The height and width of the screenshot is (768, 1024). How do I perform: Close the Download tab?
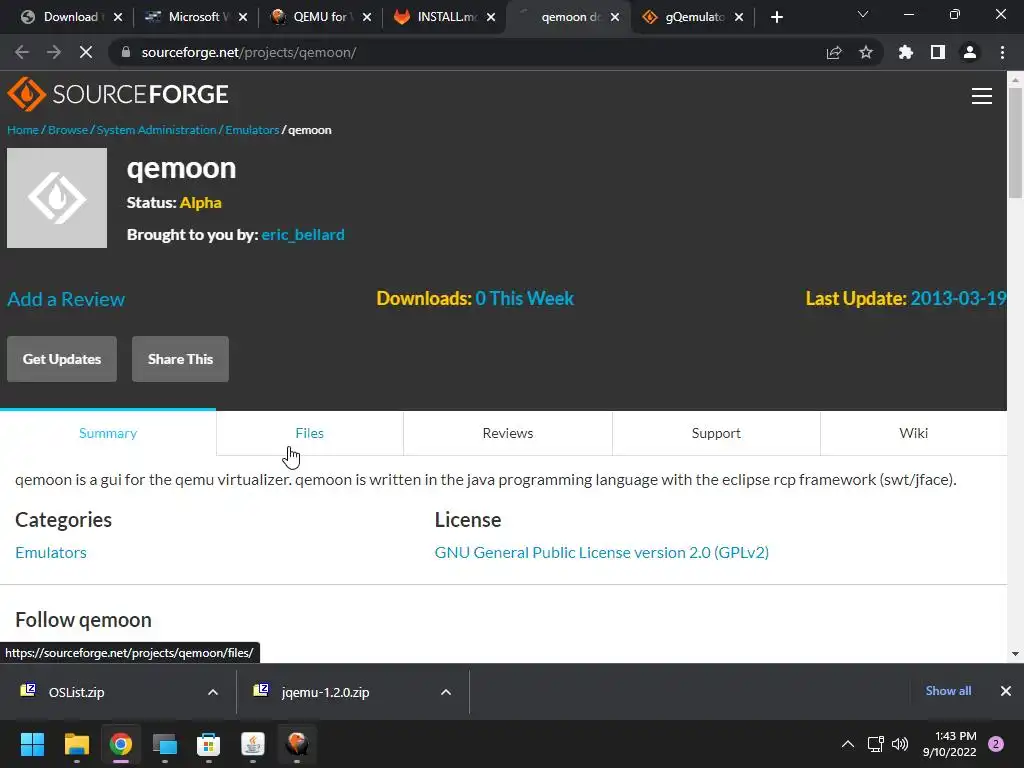[x=118, y=17]
